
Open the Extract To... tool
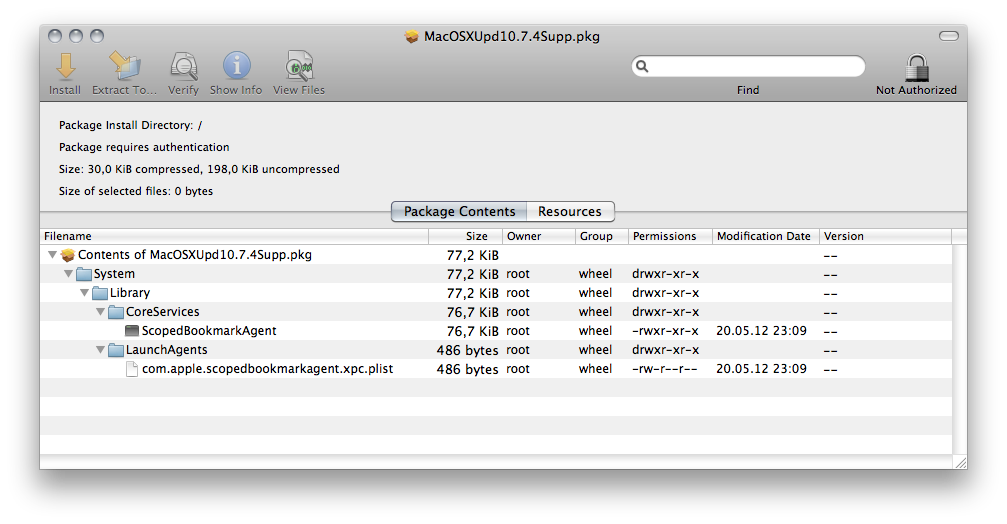125,67
